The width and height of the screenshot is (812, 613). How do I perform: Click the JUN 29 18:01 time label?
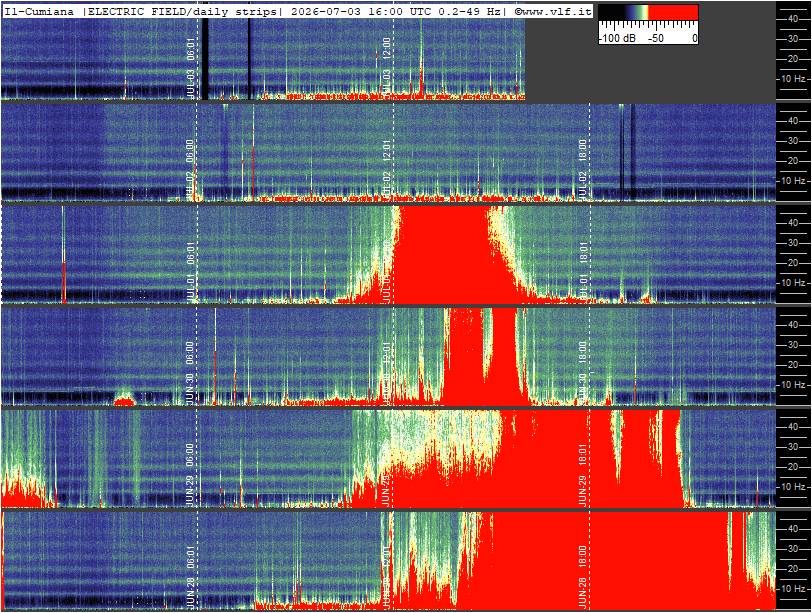click(x=583, y=475)
